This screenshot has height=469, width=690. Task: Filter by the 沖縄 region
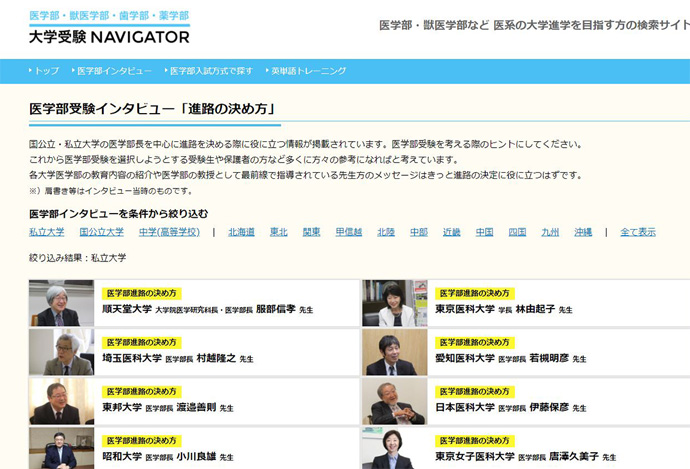[583, 232]
